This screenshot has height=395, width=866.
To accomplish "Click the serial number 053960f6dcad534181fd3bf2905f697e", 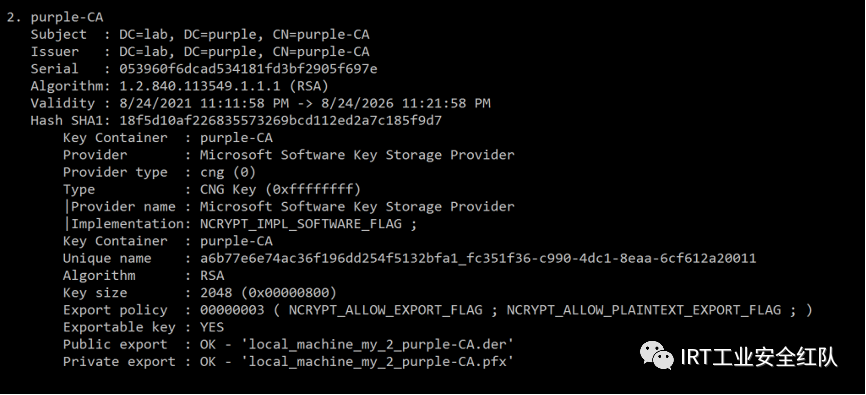I will point(248,69).
